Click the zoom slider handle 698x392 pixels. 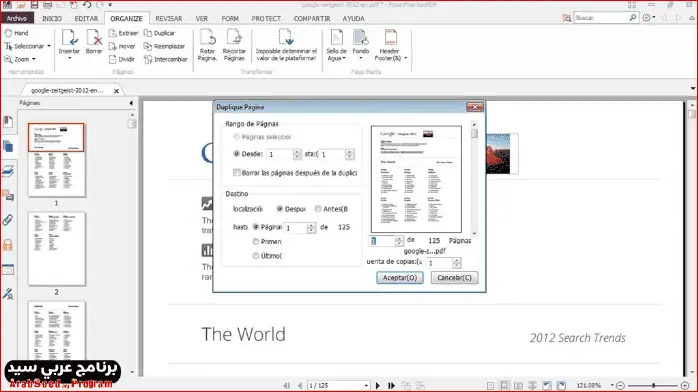tap(653, 386)
